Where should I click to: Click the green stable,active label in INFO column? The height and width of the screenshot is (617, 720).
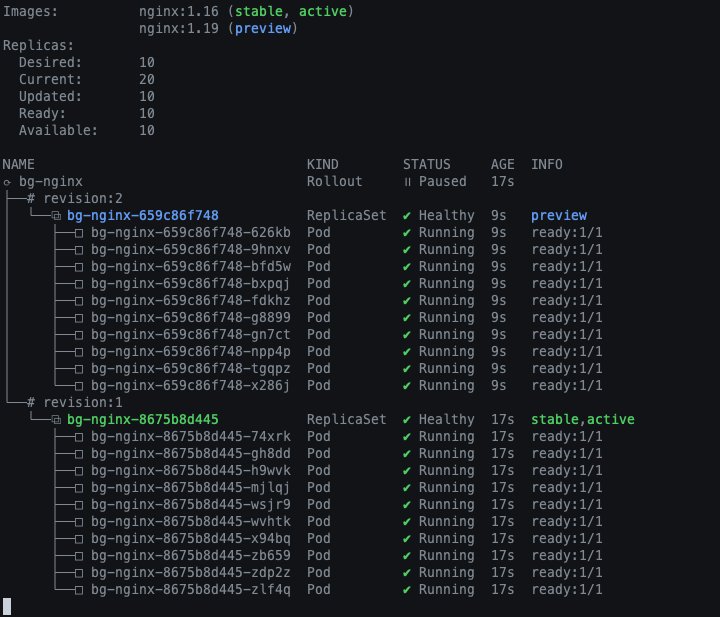pyautogui.click(x=583, y=419)
